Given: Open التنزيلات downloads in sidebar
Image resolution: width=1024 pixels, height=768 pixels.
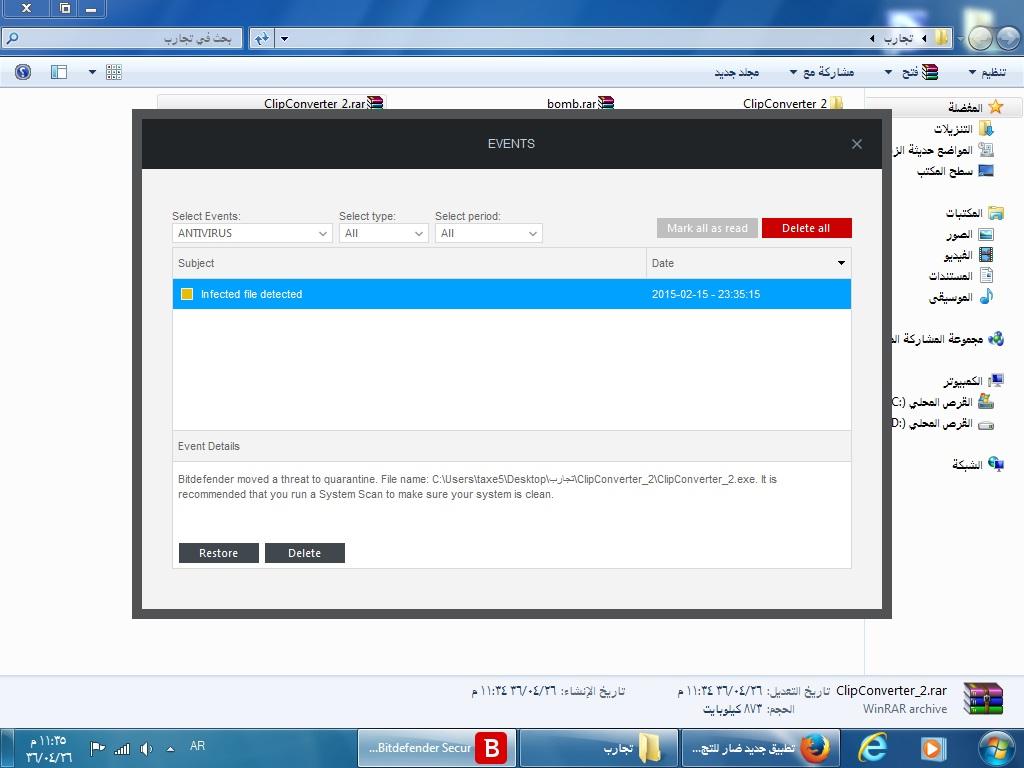Looking at the screenshot, I should coord(963,129).
